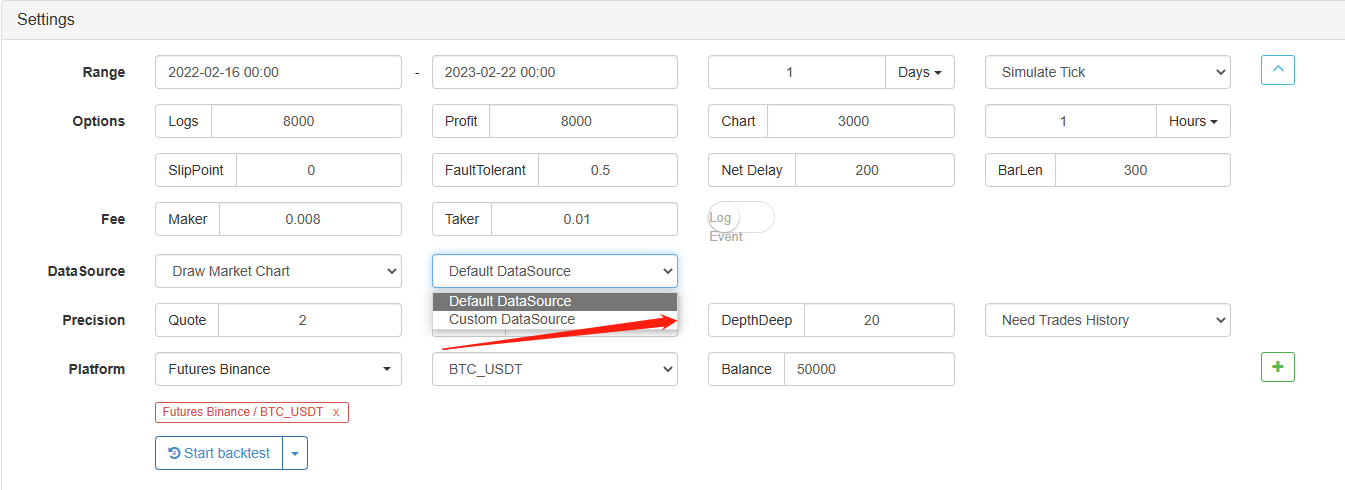Screen dimensions: 1345x490
Task: Remove the Futures Binance / BTC_USDT tag
Action: (336, 412)
